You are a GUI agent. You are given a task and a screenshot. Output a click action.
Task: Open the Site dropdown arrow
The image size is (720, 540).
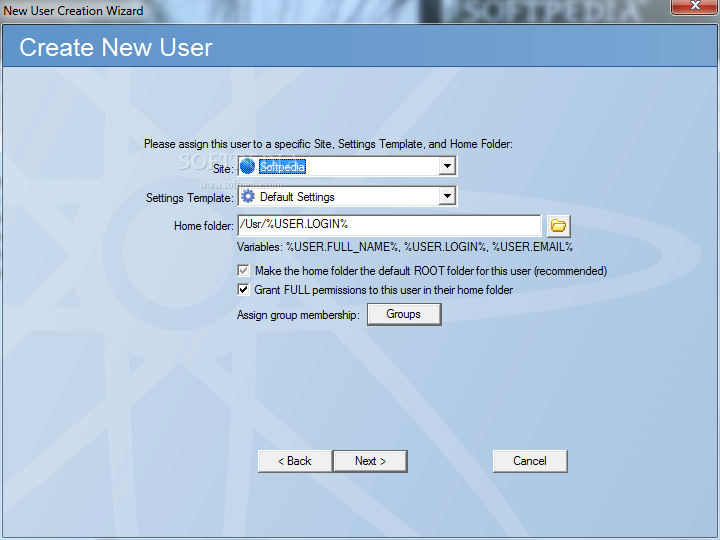pyautogui.click(x=447, y=166)
